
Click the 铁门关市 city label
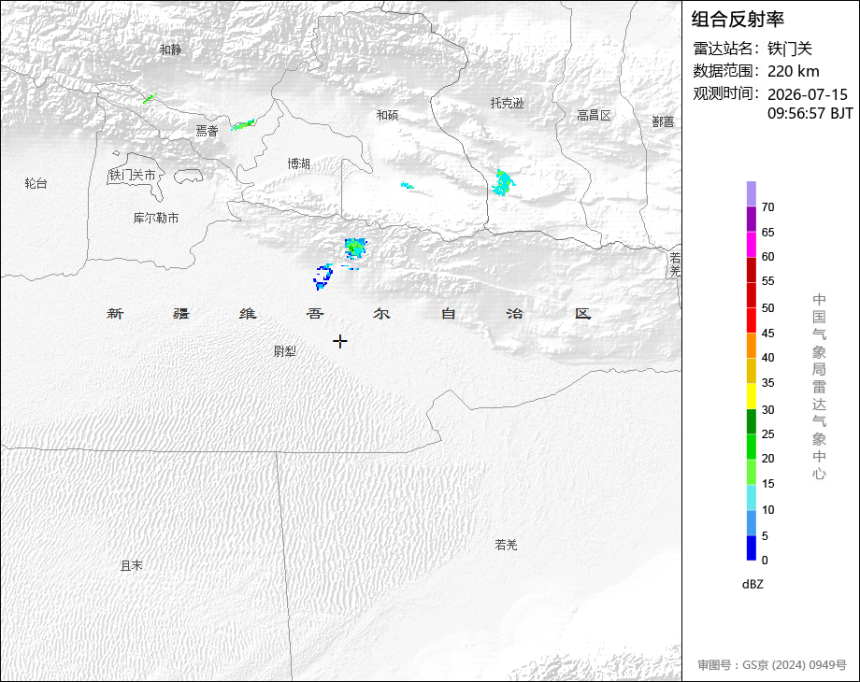(132, 176)
